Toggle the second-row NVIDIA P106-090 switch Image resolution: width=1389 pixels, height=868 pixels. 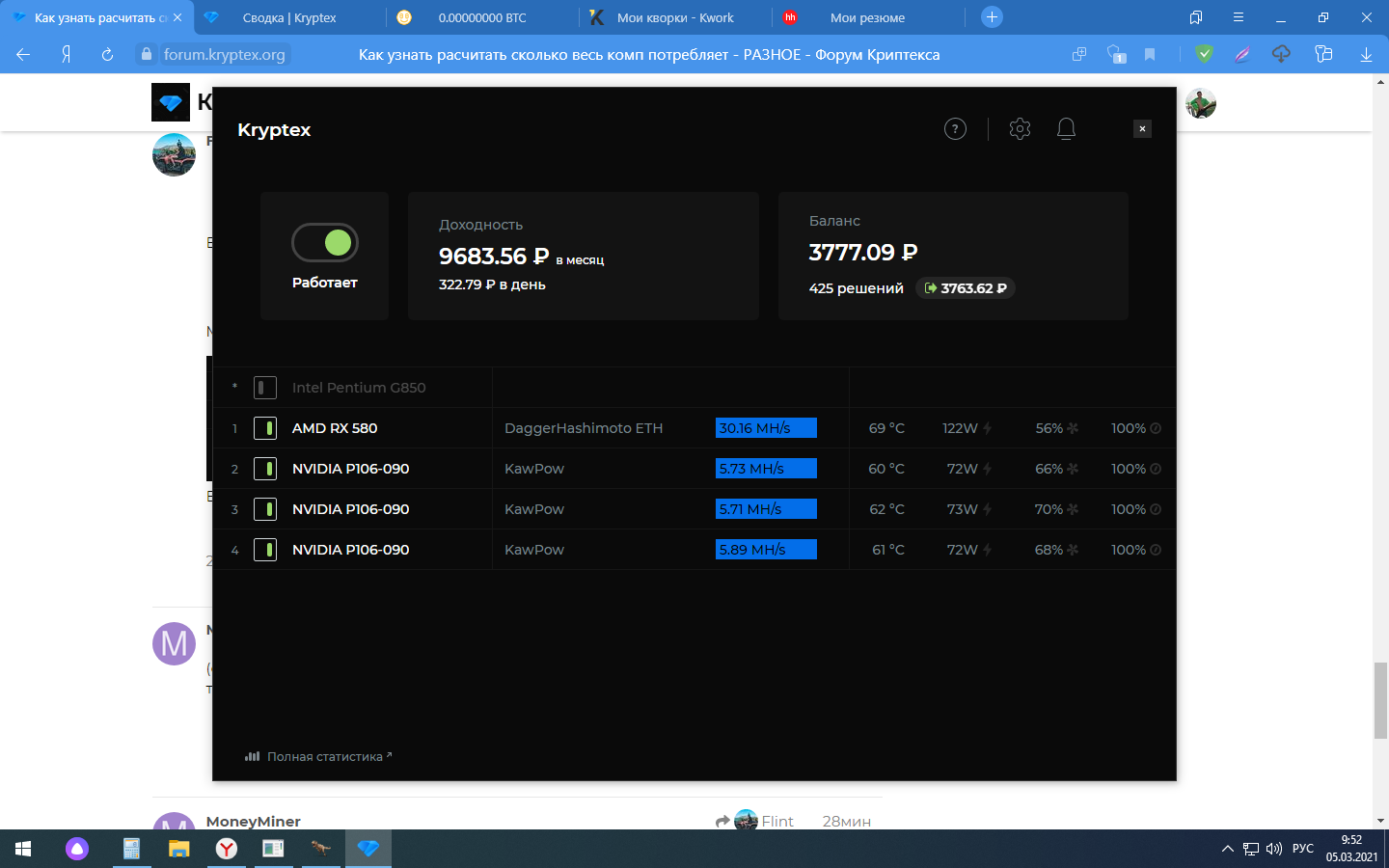pos(265,469)
